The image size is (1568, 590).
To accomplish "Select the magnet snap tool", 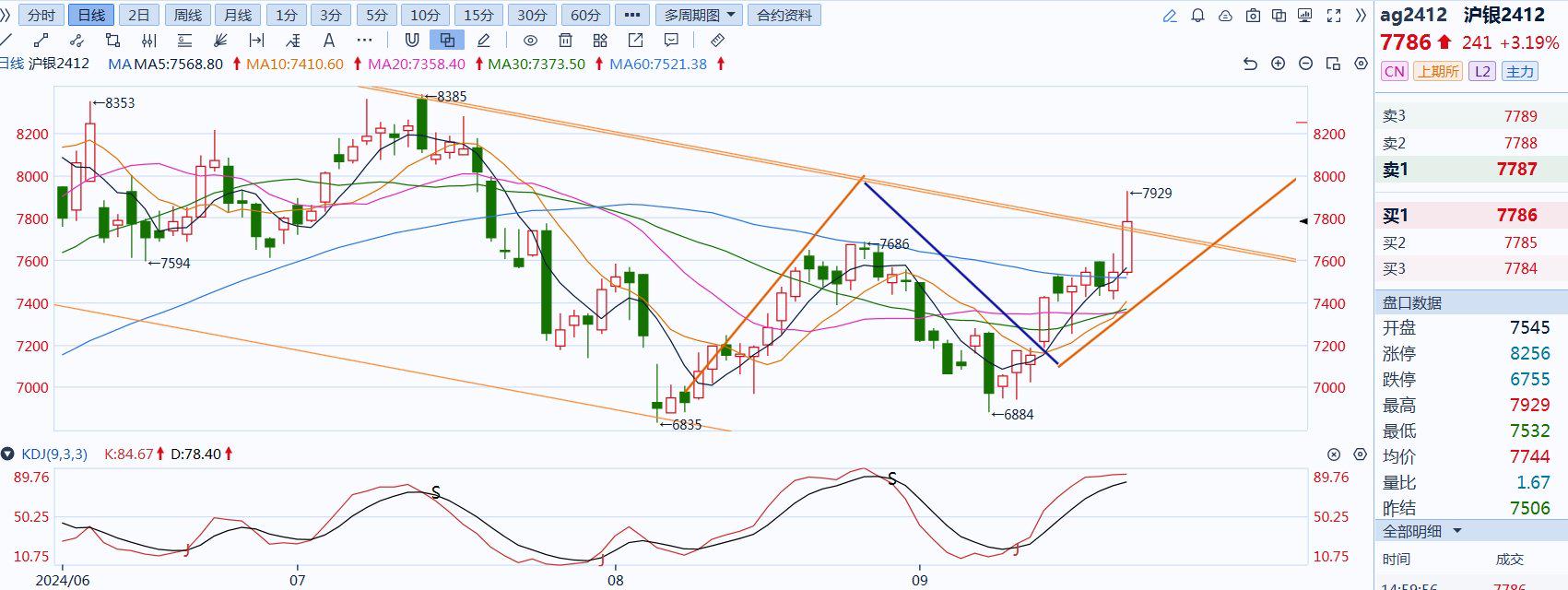I will pyautogui.click(x=412, y=41).
